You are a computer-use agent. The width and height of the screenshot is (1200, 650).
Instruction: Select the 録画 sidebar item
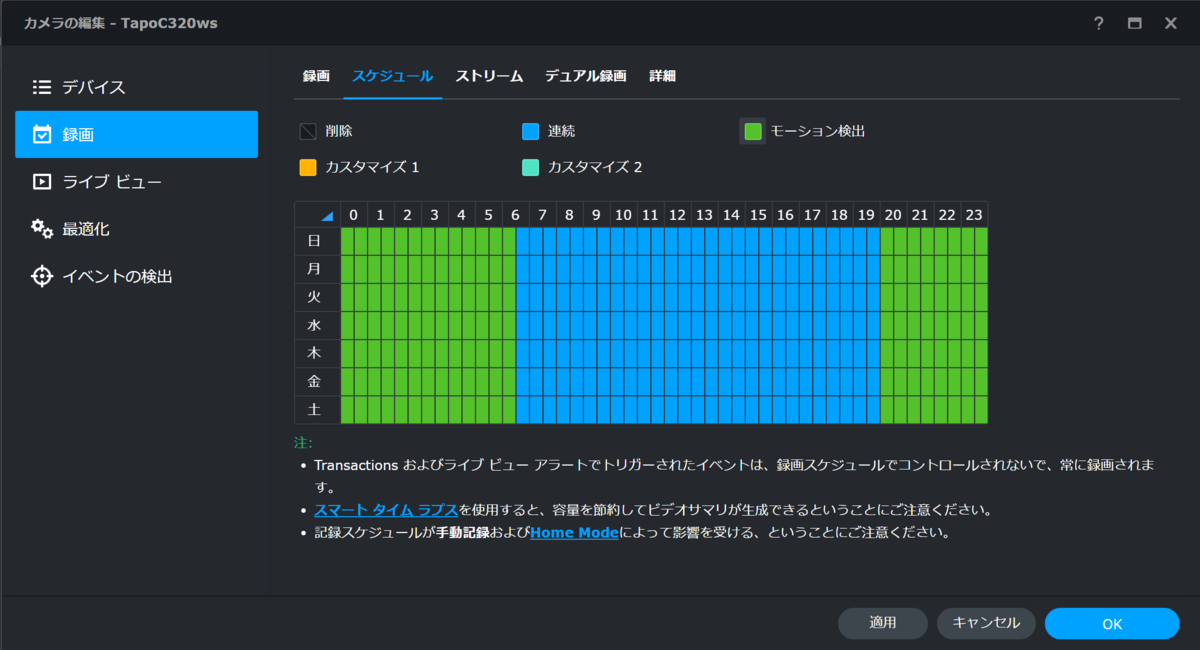coord(136,134)
